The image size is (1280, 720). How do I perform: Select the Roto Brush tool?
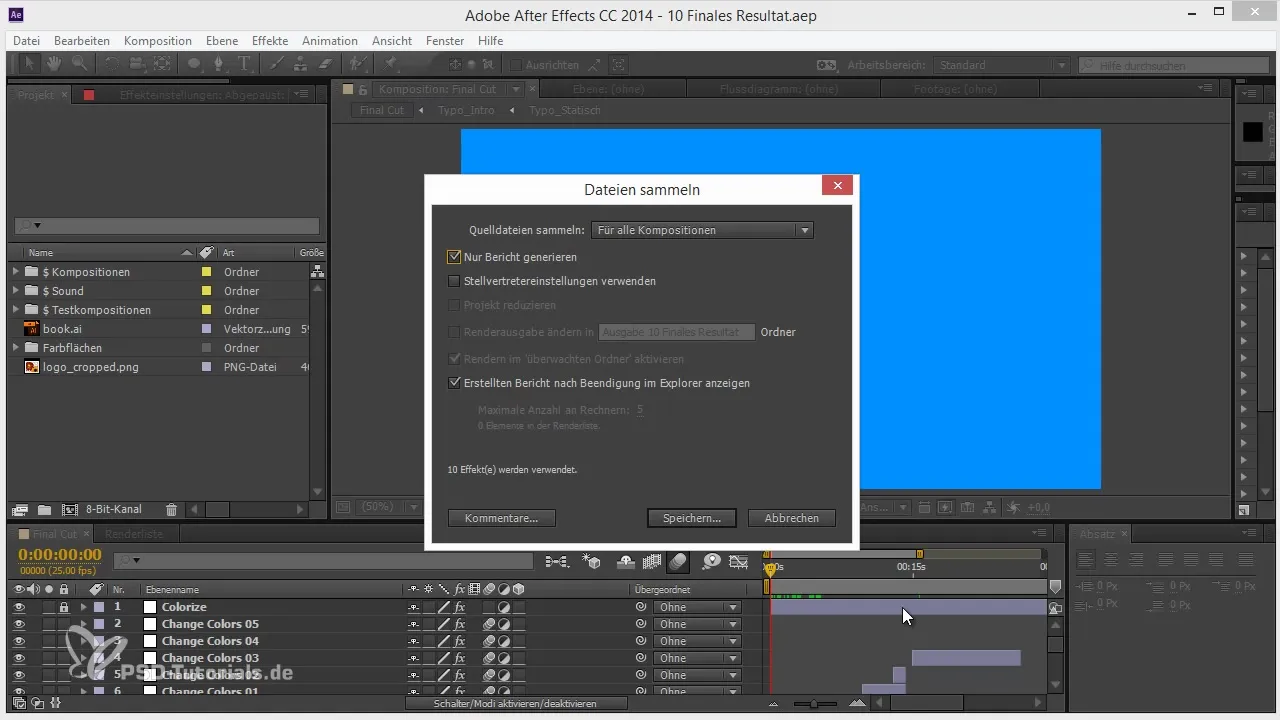click(360, 64)
